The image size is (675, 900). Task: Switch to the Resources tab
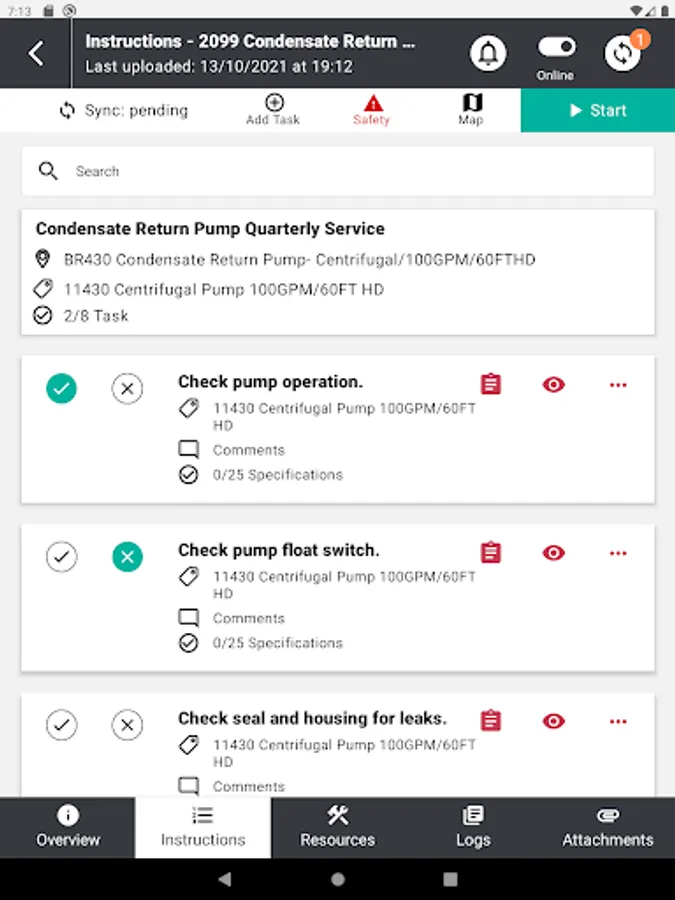[x=338, y=827]
